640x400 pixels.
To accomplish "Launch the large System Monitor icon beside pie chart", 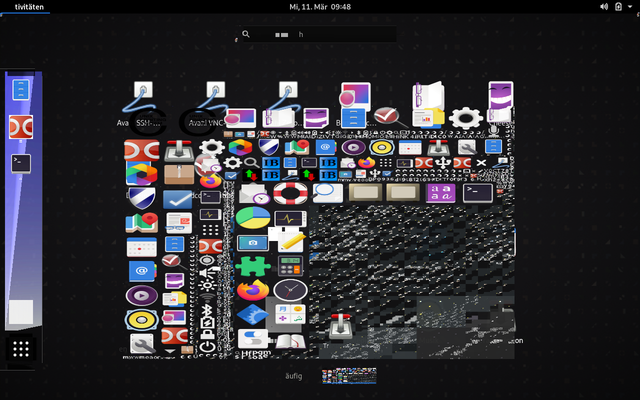I will point(290,219).
